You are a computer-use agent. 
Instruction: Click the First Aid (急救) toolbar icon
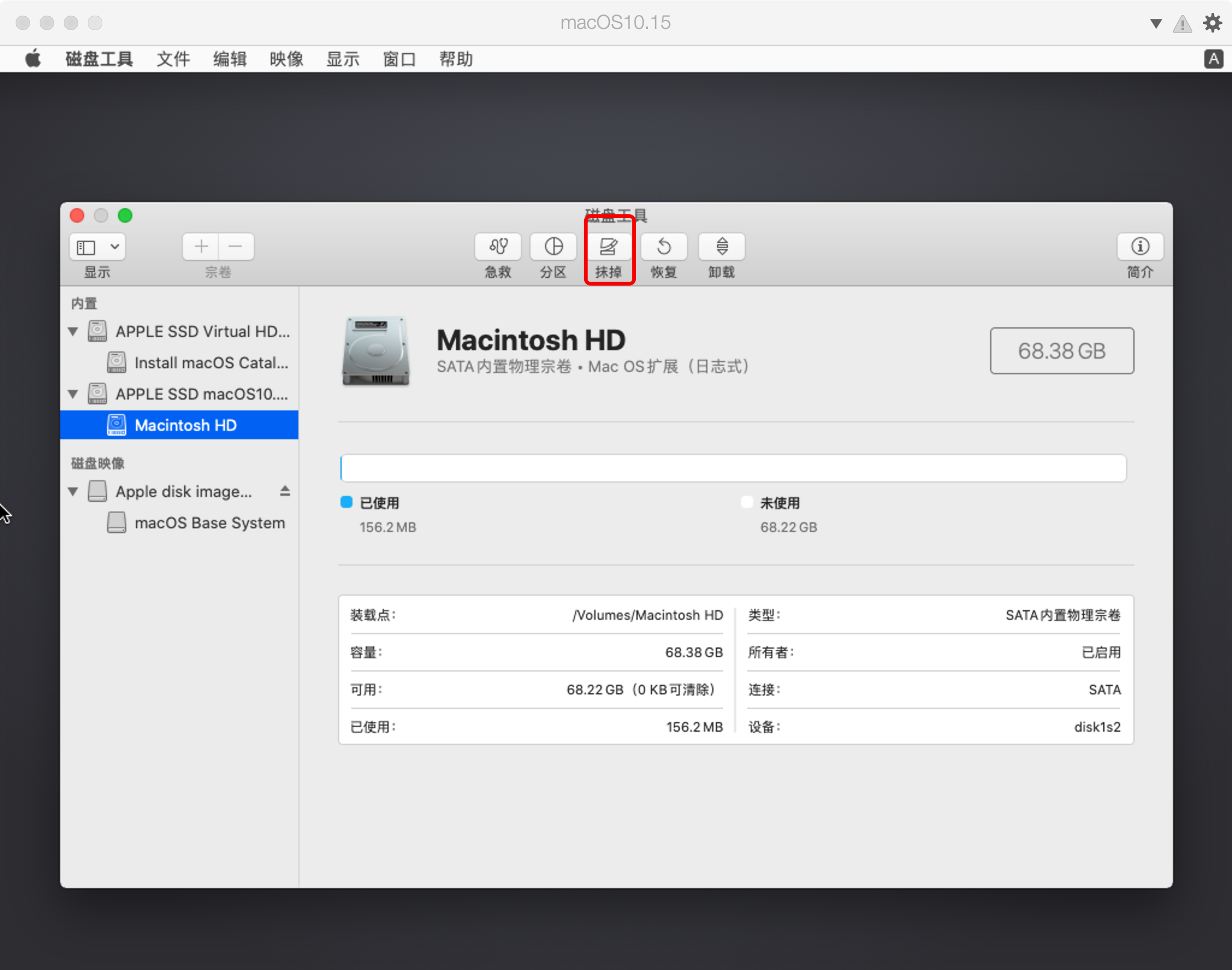497,247
